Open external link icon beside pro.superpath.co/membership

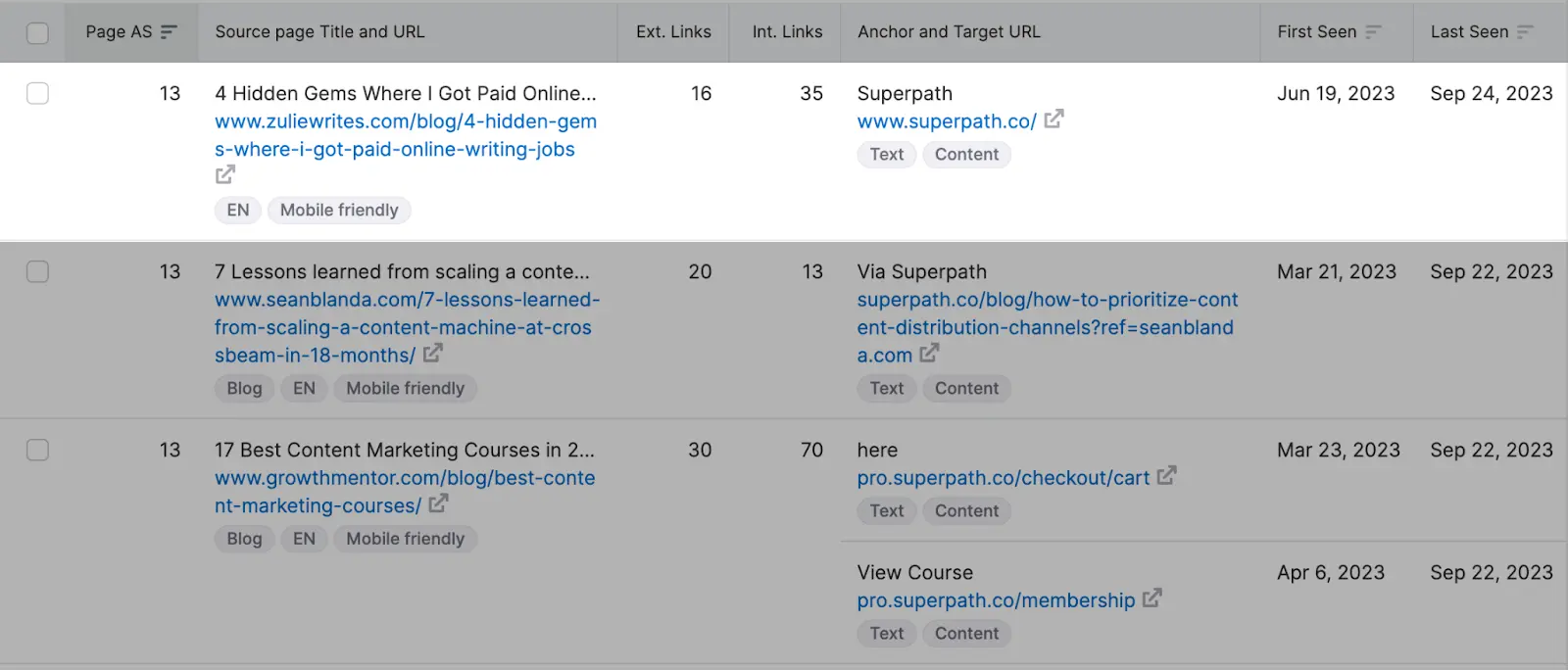[x=1153, y=598]
